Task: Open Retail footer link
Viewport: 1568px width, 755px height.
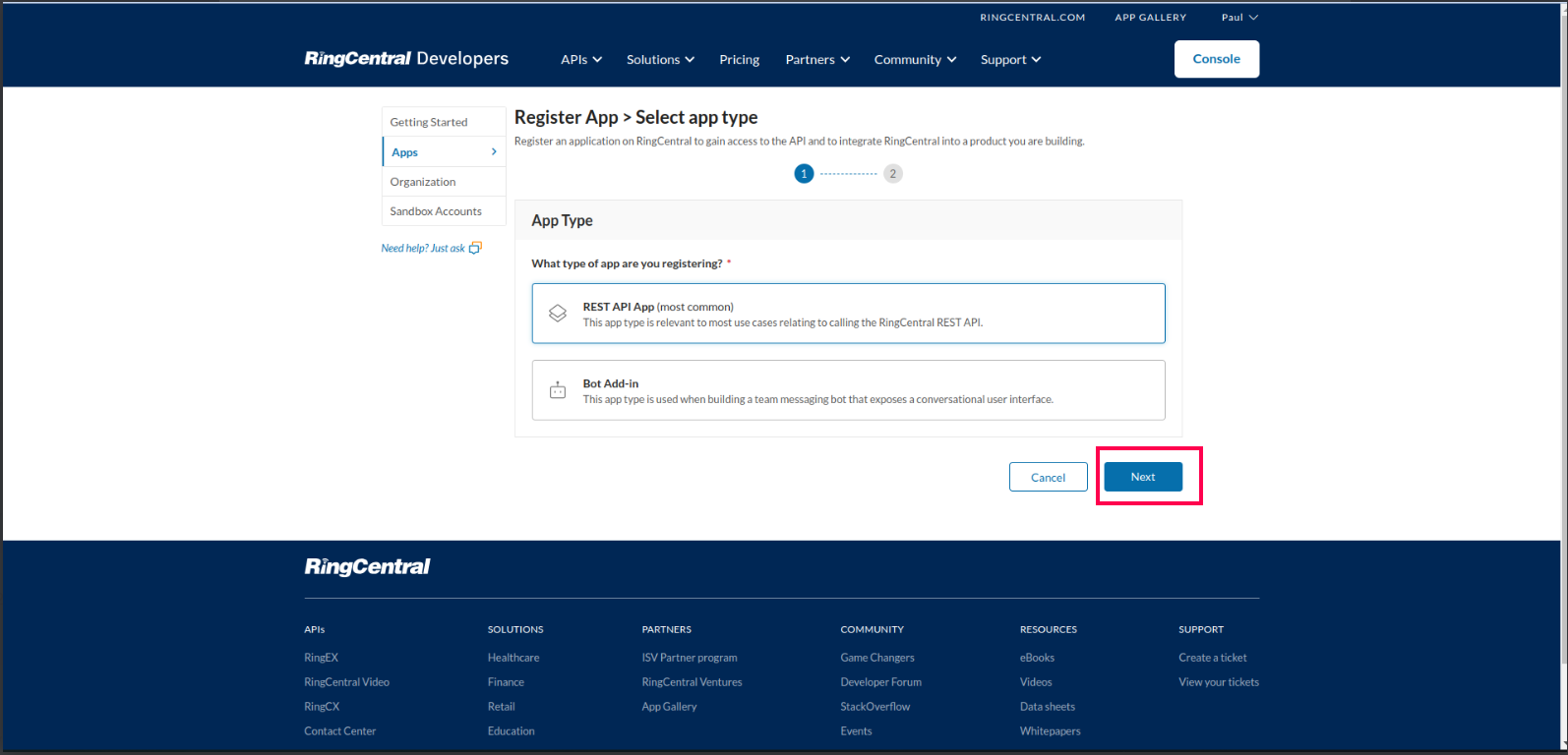Action: pyautogui.click(x=501, y=707)
